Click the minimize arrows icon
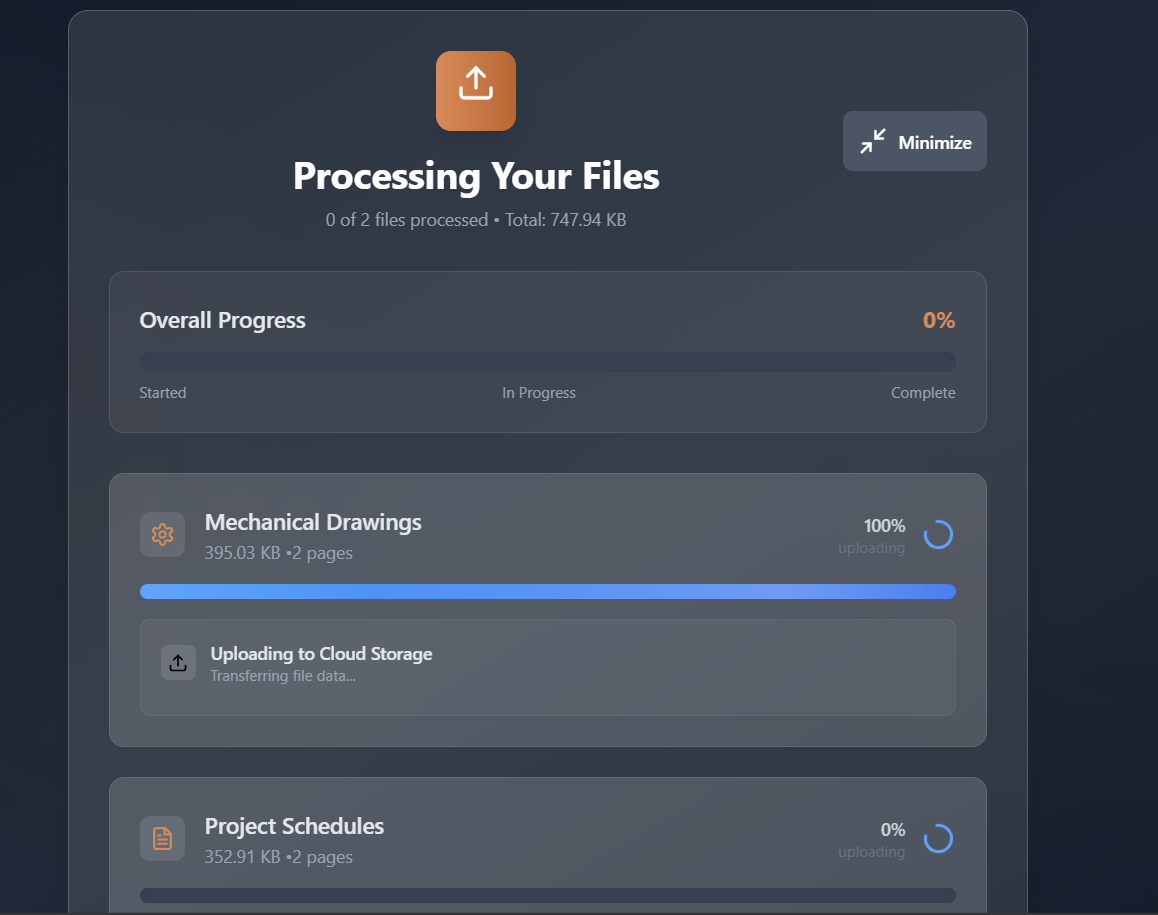 click(x=873, y=141)
